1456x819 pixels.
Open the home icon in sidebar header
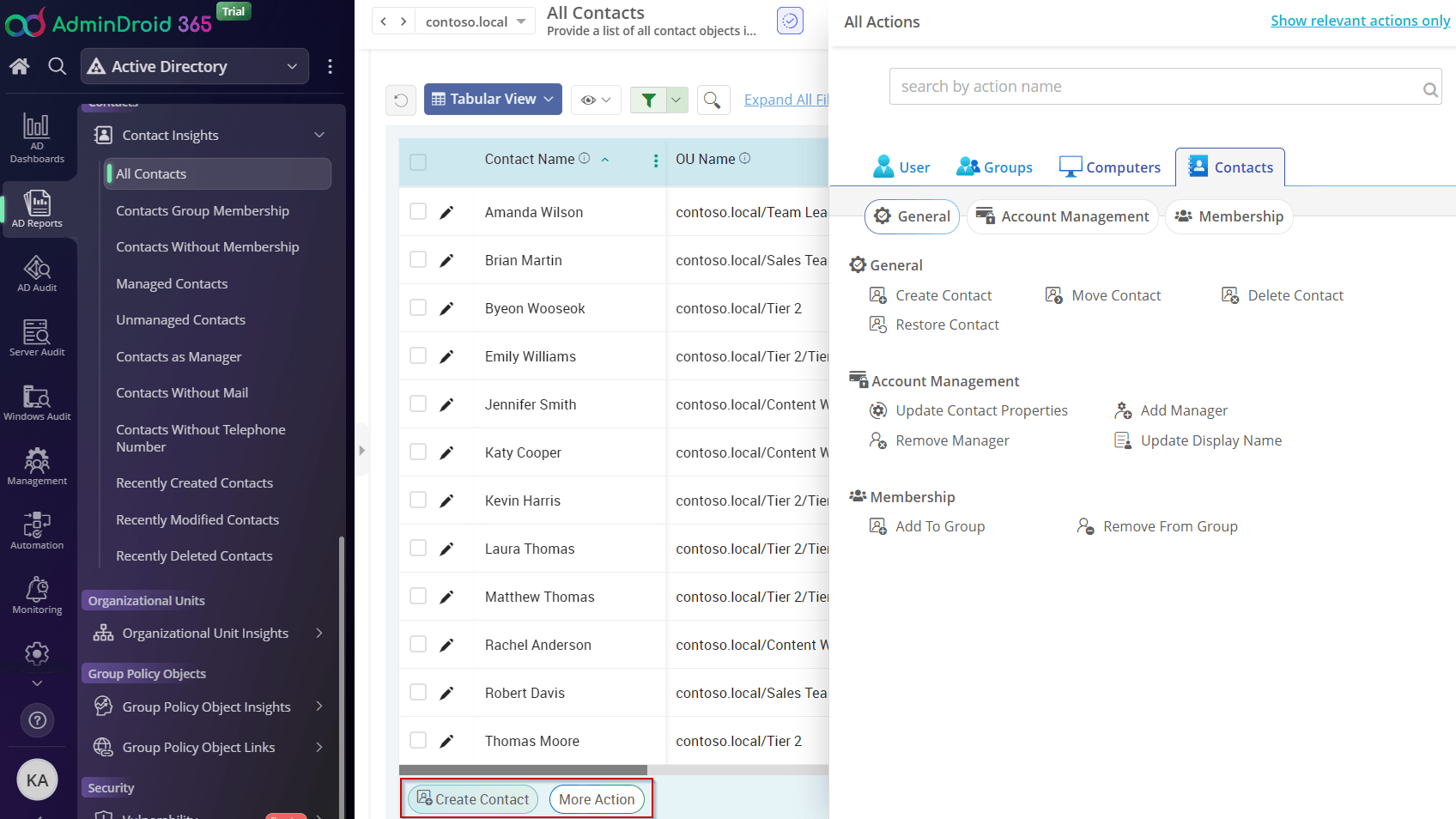point(20,66)
